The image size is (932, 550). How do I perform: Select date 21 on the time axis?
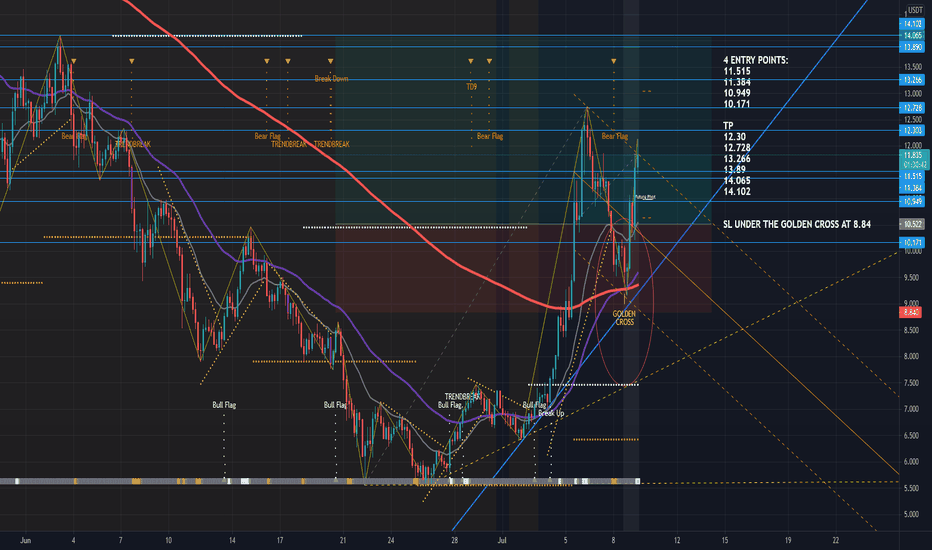tap(343, 540)
